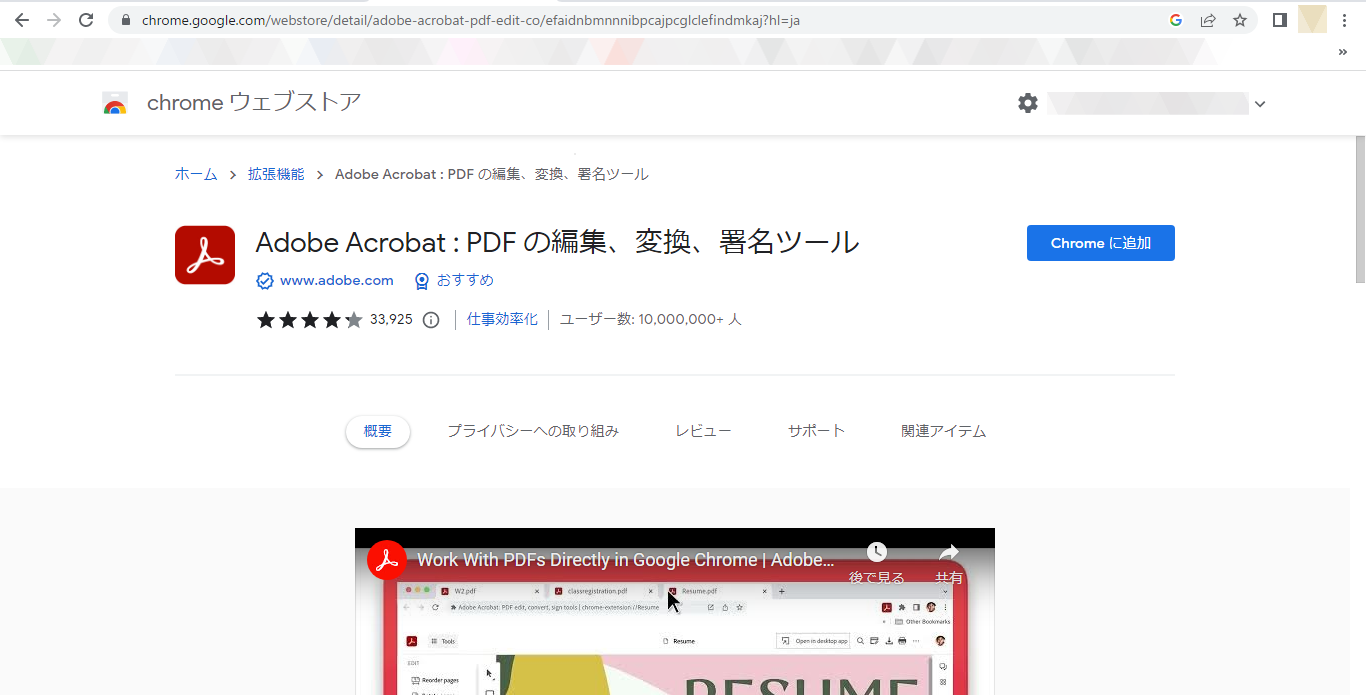
Task: Click the share page icon in address bar
Action: click(x=1208, y=20)
